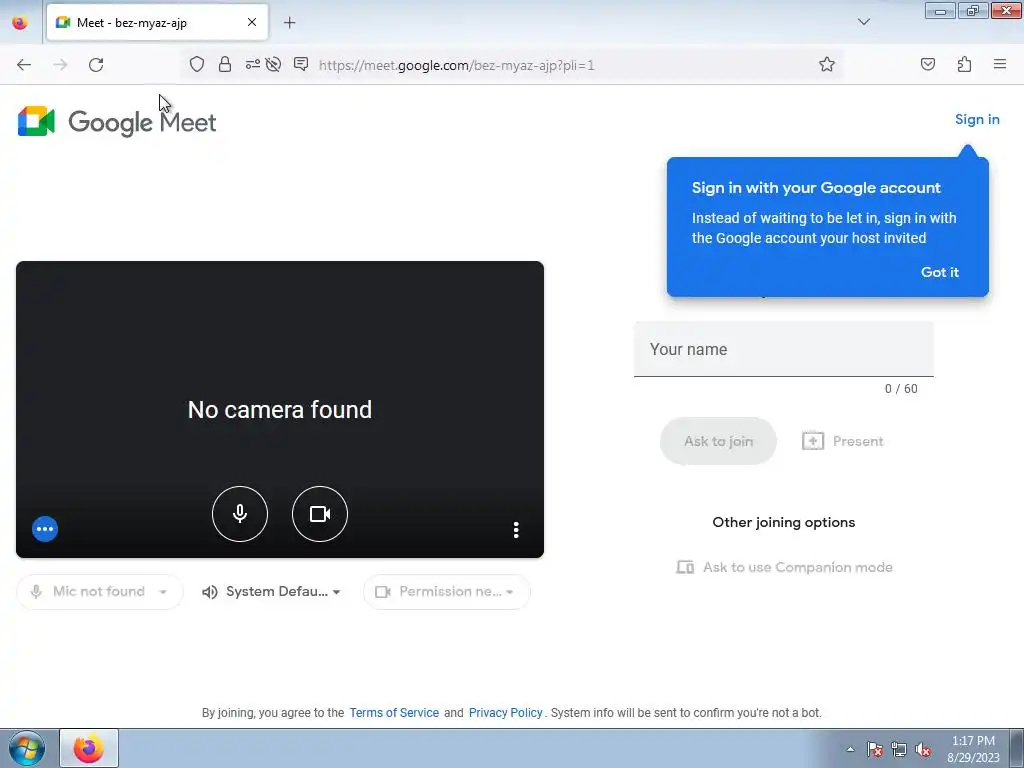Click the Sign in link

(977, 120)
